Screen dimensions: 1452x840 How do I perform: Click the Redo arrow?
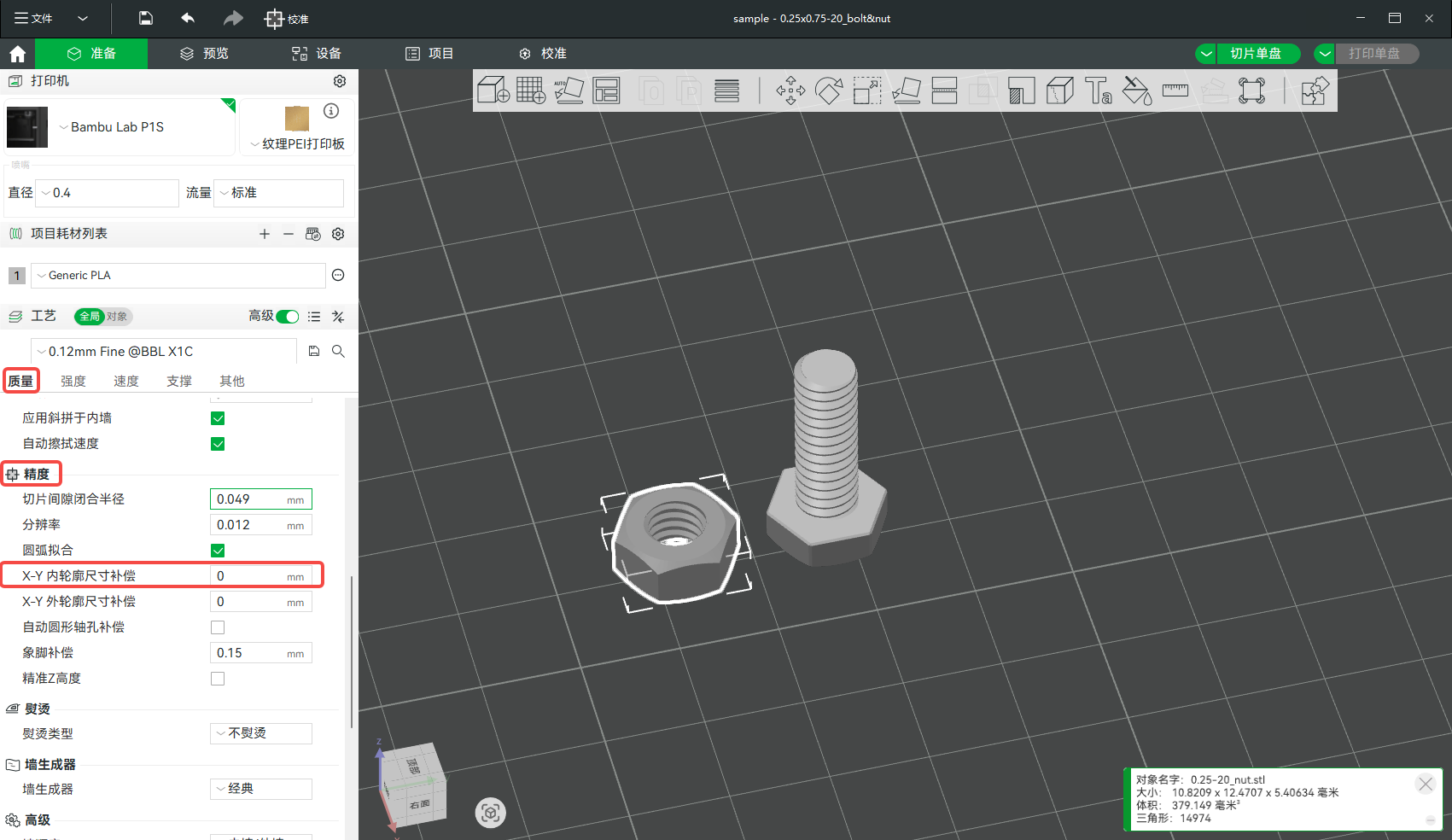[x=233, y=18]
